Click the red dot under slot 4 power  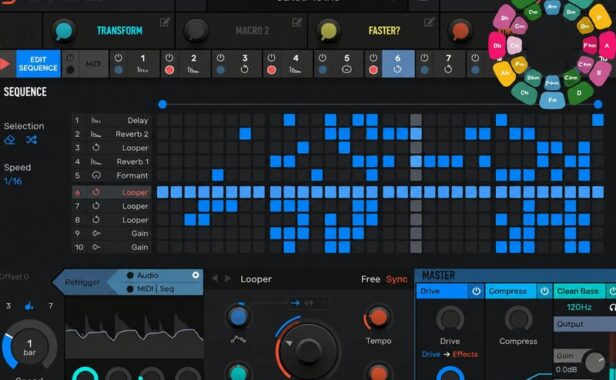click(271, 70)
